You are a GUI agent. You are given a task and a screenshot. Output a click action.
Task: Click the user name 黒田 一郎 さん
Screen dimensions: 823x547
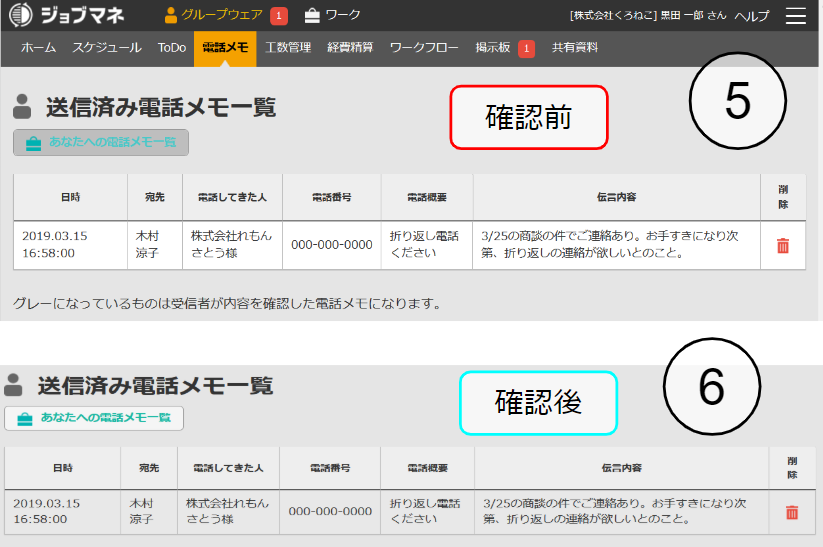pos(693,16)
